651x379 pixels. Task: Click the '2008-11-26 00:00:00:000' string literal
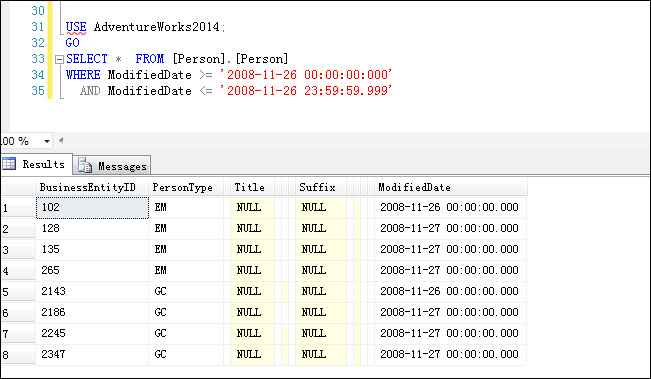coord(306,75)
